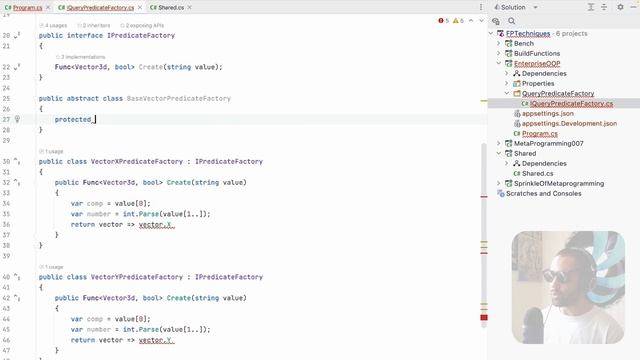Screen dimensions: 640x360
Task: Select IQueryPredicateFactory.cs in the tree
Action: (x=571, y=104)
